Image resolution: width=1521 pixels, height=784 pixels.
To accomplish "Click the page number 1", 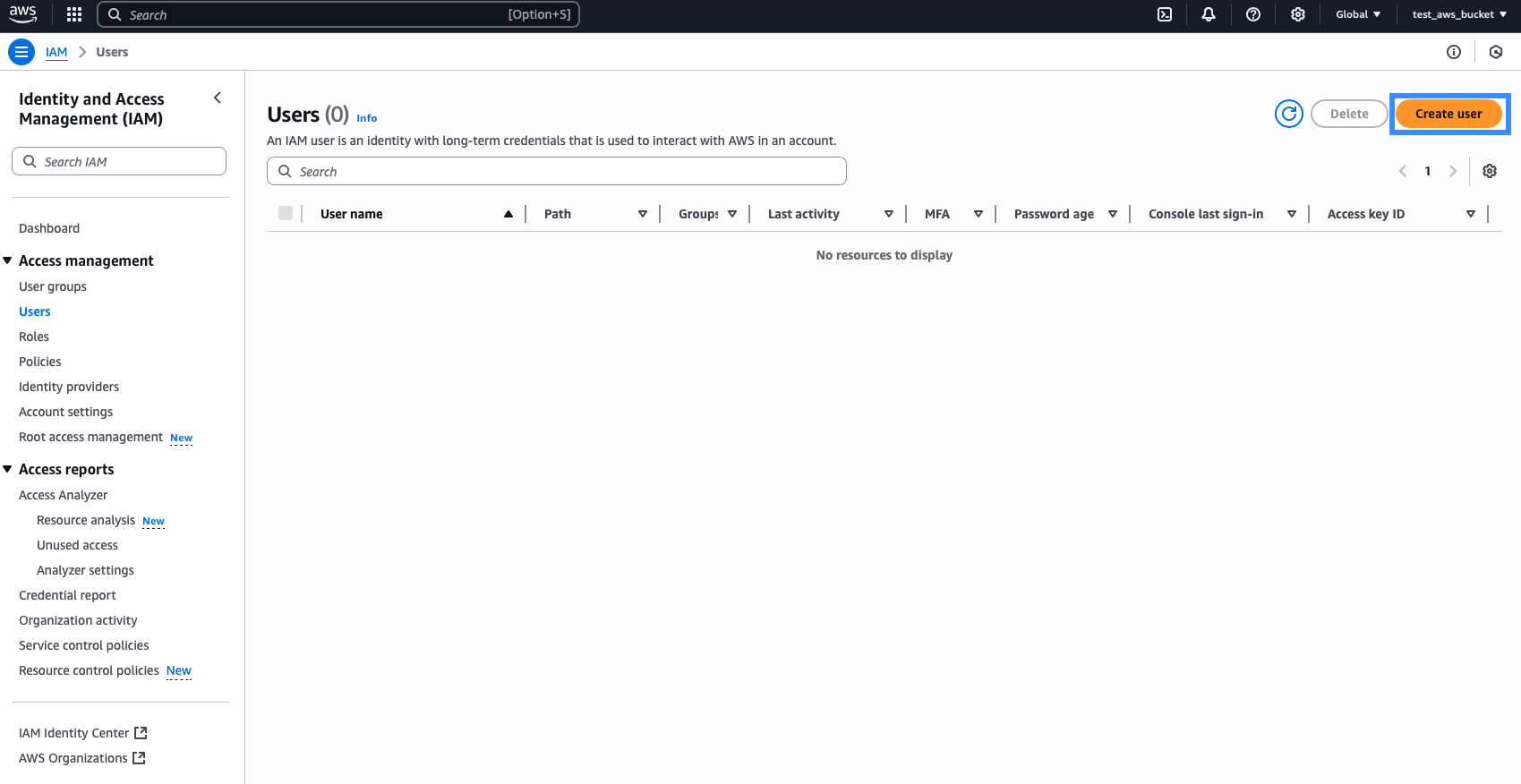I will [x=1428, y=171].
